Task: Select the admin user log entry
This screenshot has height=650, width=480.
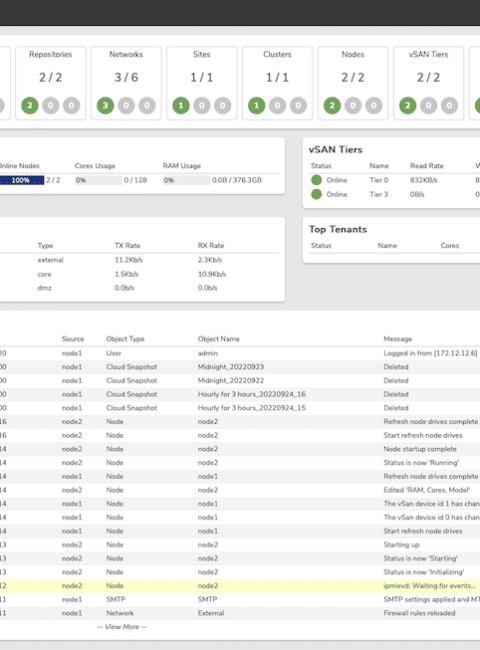Action: coord(240,353)
